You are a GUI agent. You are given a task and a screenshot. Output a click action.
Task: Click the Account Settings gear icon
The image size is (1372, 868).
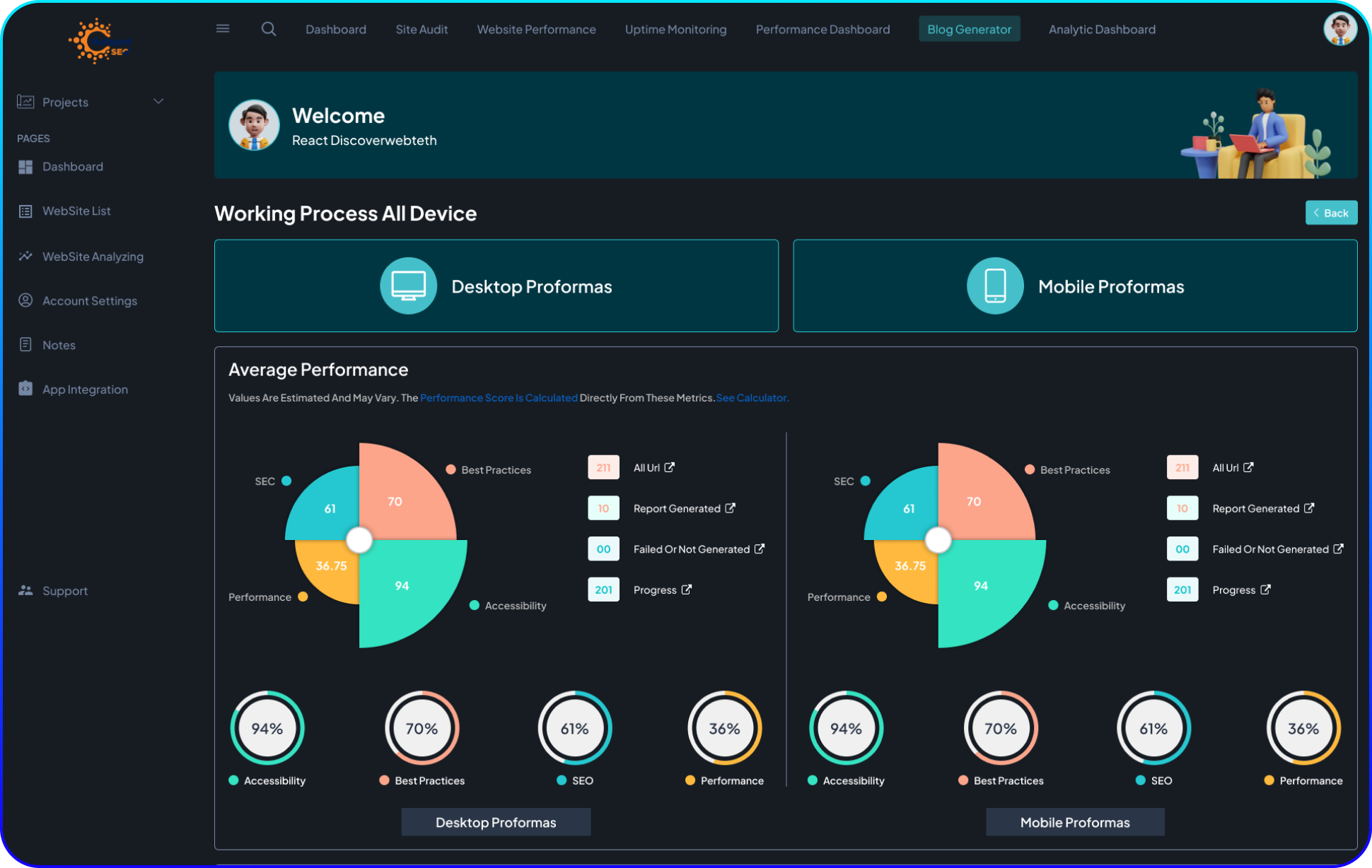point(26,300)
